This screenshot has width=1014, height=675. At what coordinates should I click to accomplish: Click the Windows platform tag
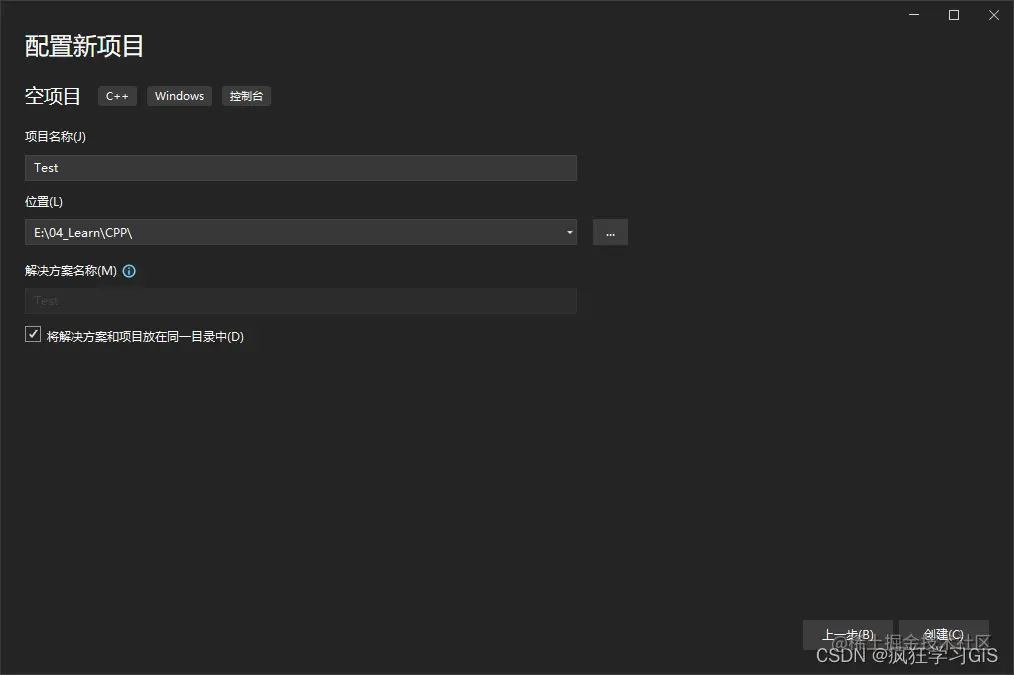[x=179, y=96]
